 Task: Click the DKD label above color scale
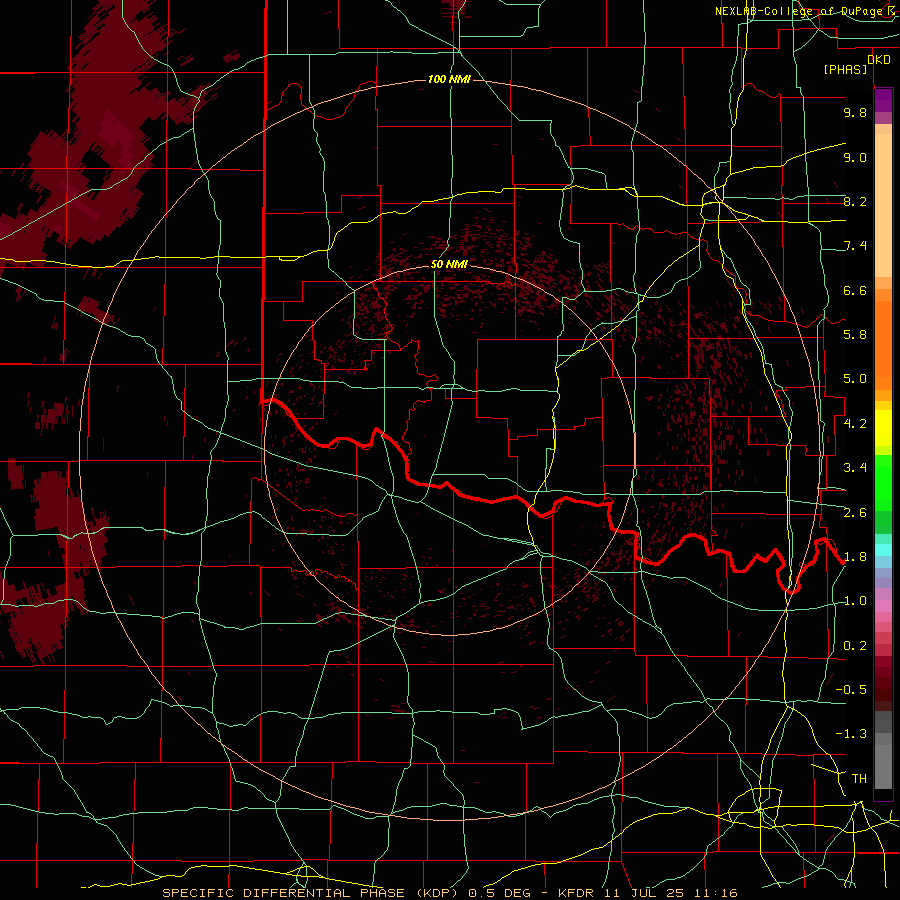click(879, 59)
